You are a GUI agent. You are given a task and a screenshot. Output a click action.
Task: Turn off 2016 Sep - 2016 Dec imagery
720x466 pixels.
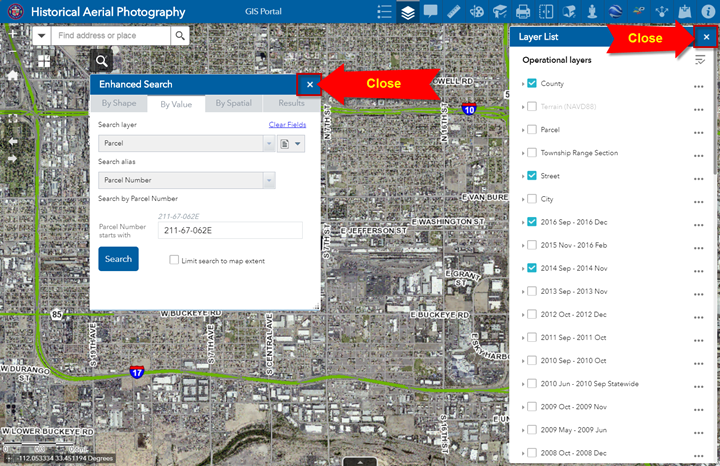pos(532,222)
